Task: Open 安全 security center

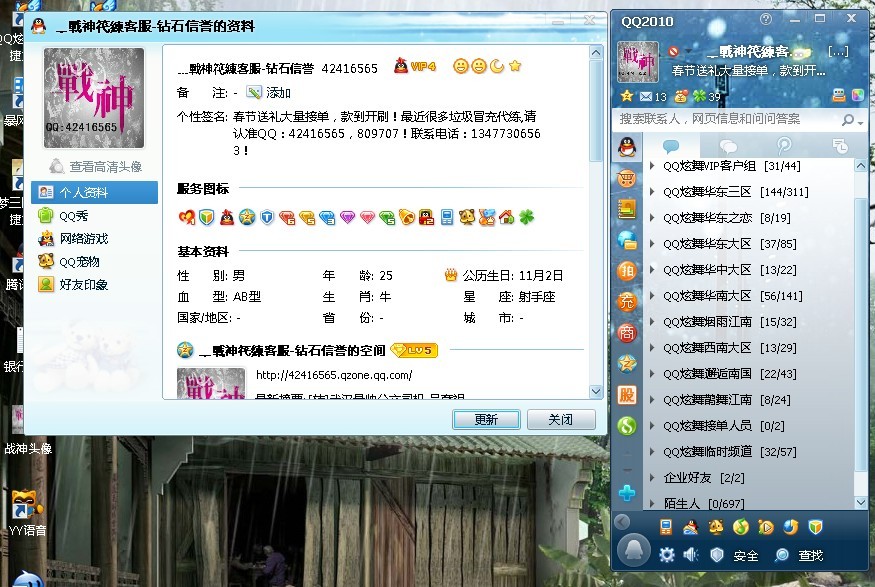Action: [734, 555]
